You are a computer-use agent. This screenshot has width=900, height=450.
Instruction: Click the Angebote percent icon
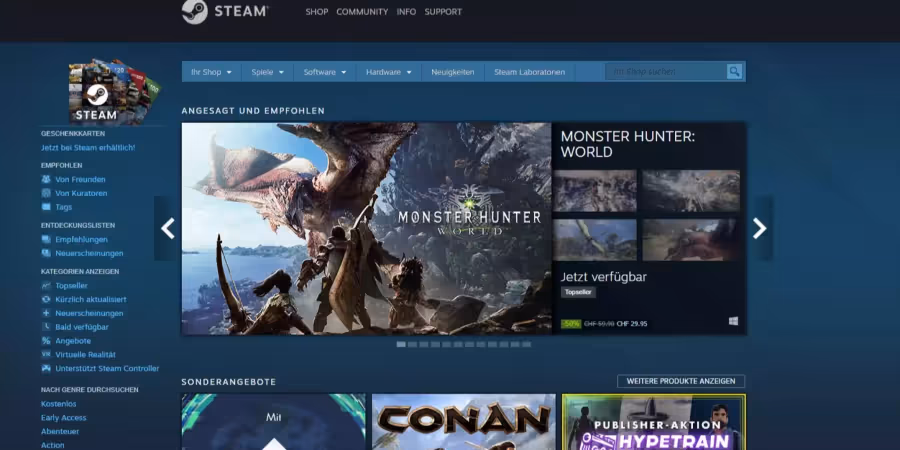point(46,340)
